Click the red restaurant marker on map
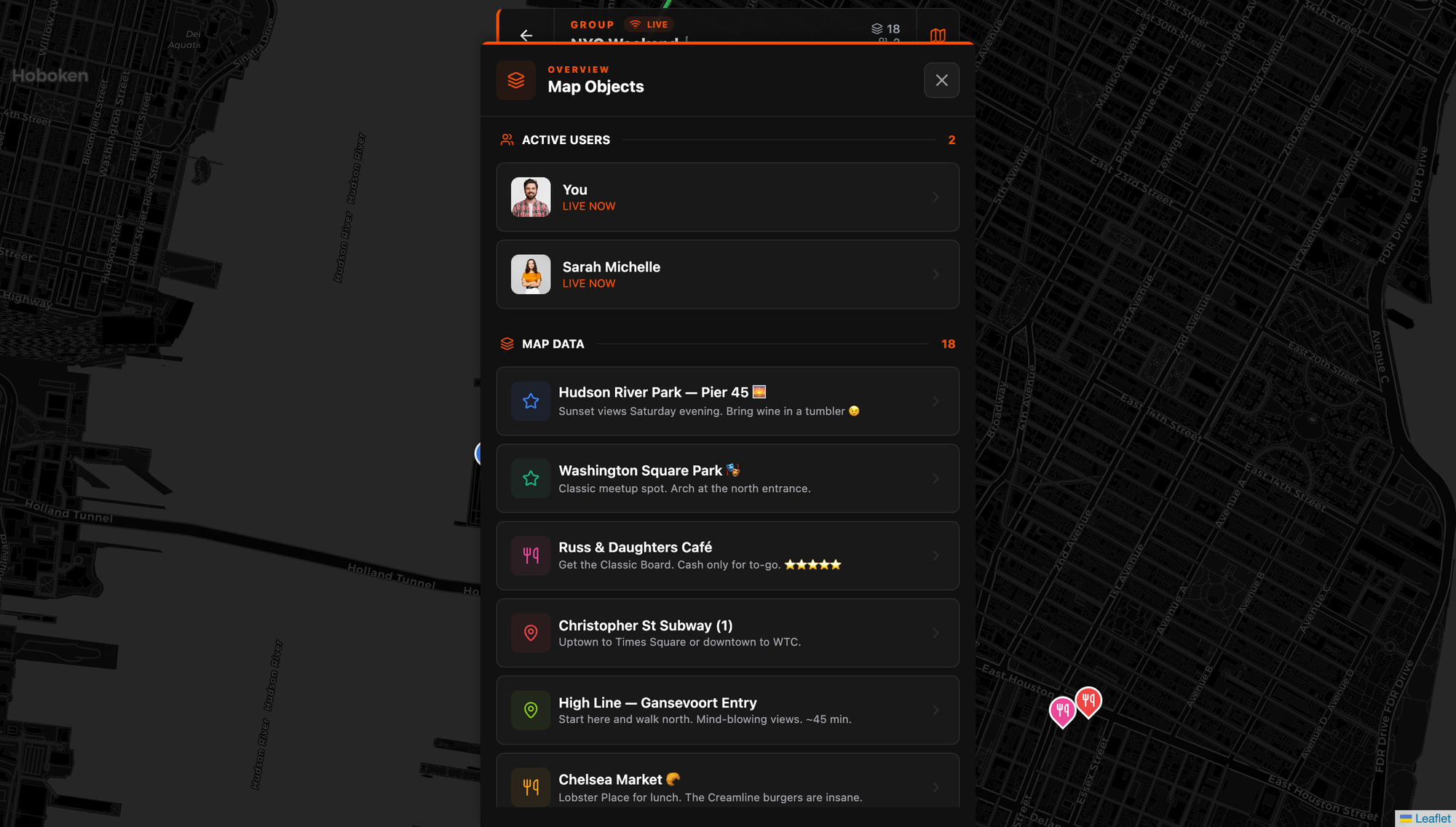 pos(1088,702)
